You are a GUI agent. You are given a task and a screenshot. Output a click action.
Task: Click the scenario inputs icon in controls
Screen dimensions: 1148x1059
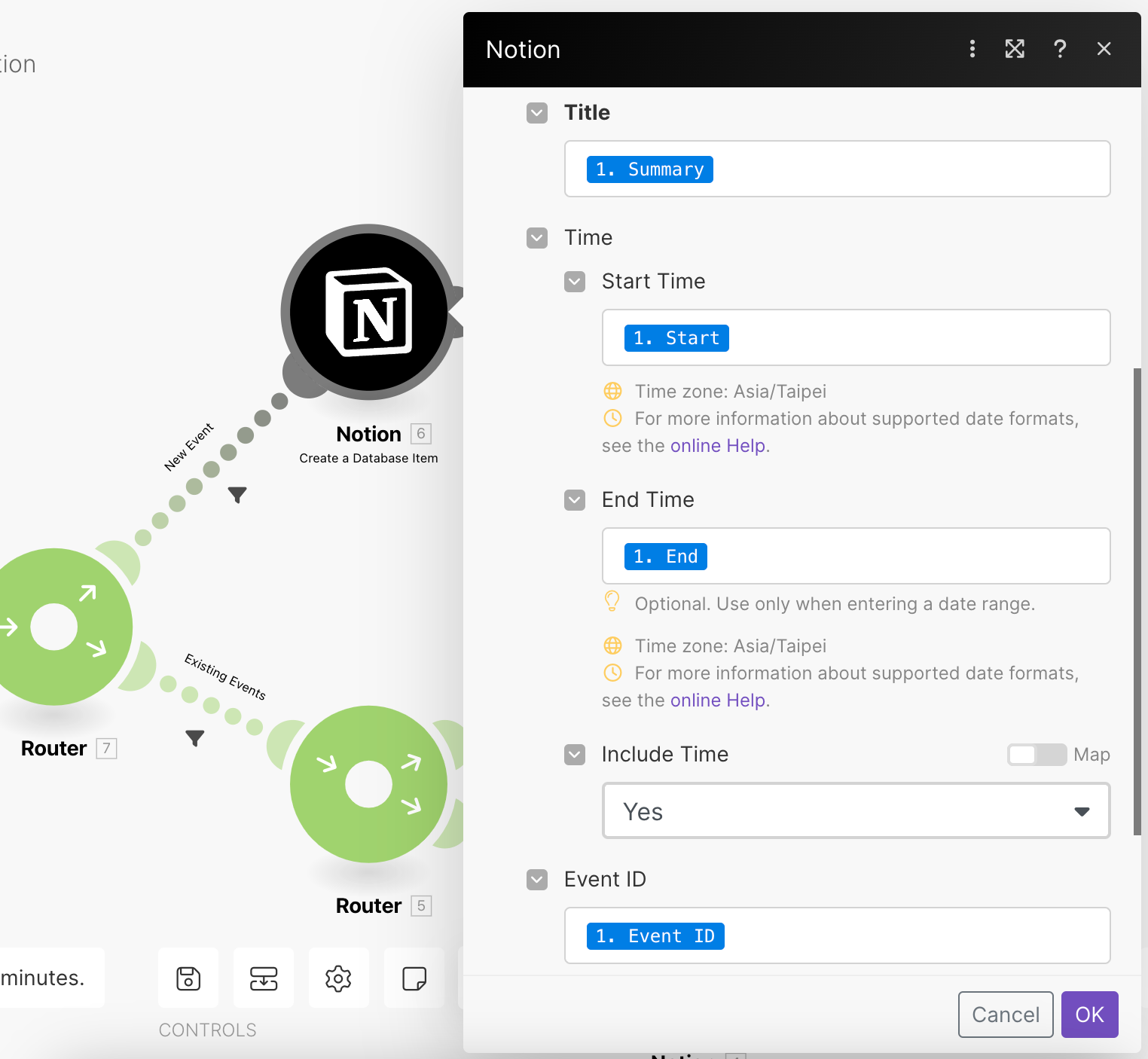click(264, 978)
